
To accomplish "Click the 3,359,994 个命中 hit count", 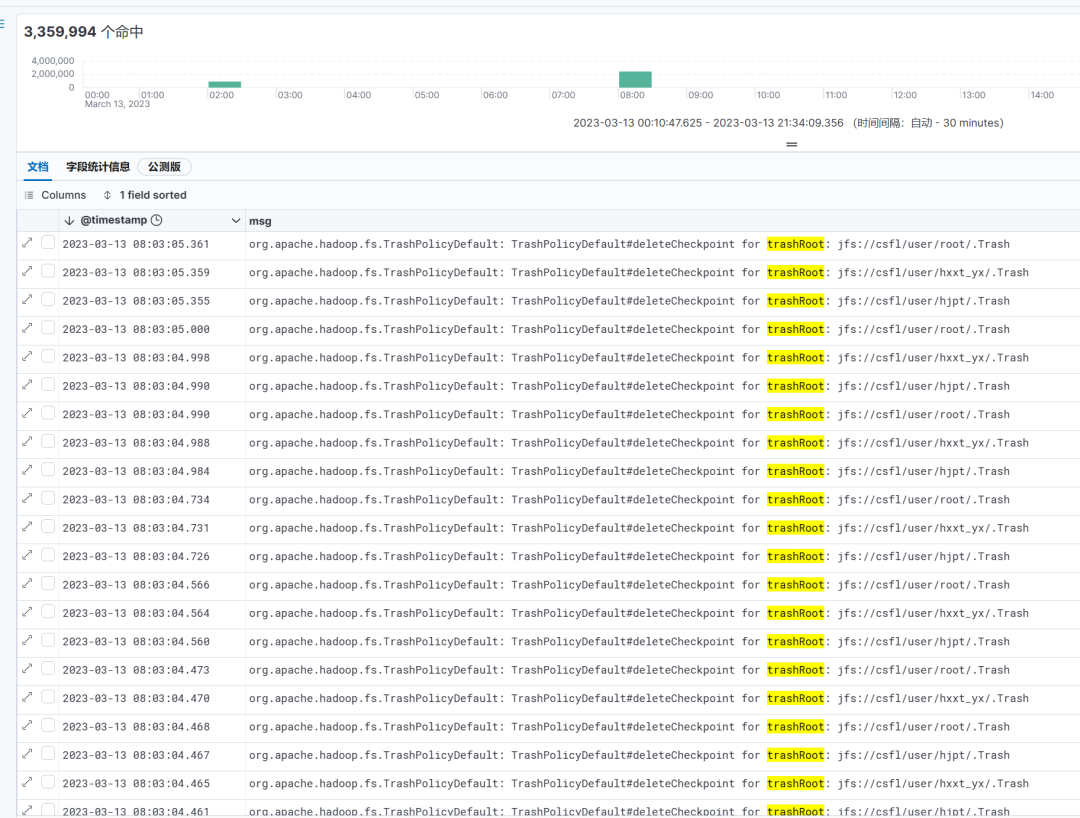I will point(83,32).
